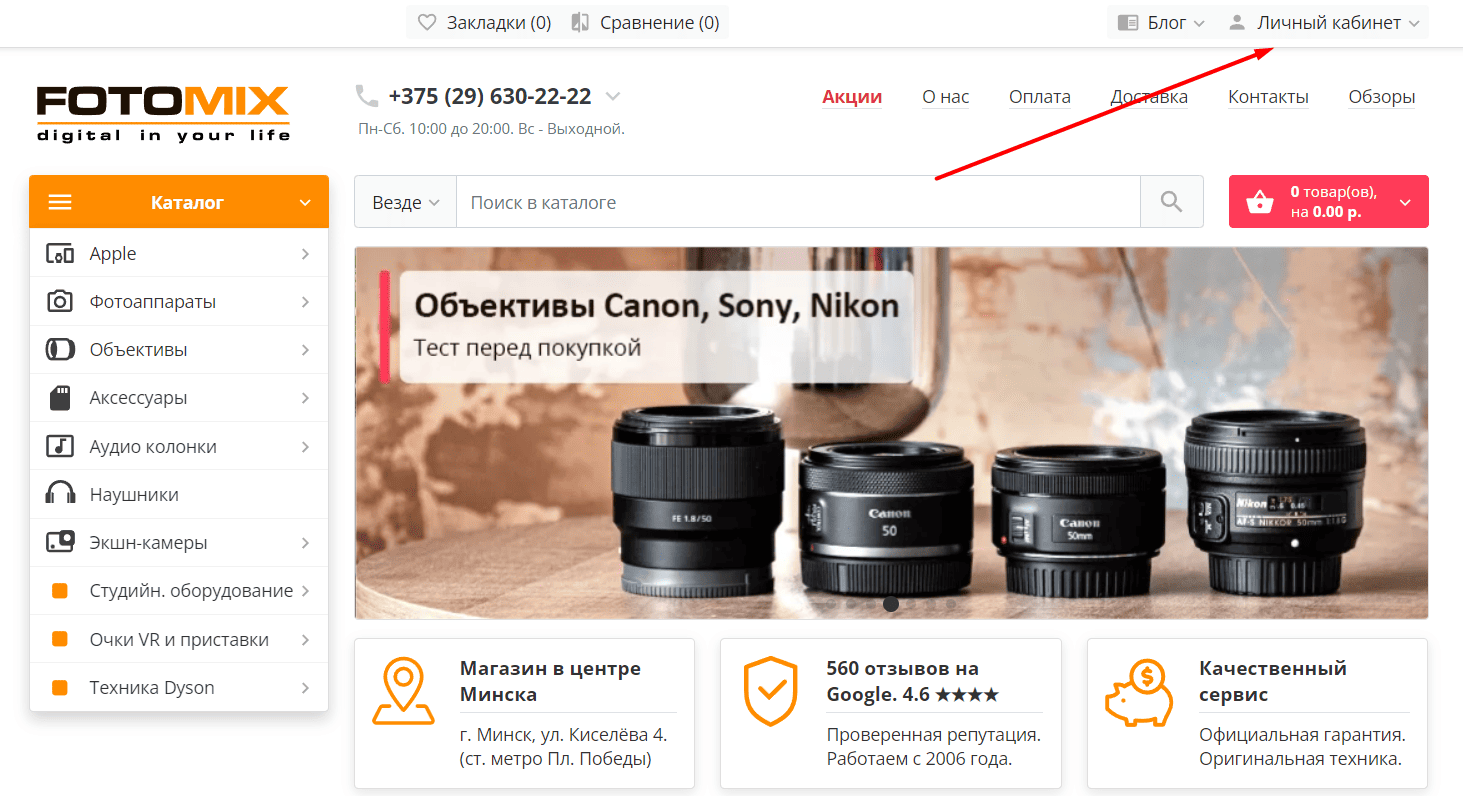Click the 0 товар(ов) cart button
This screenshot has width=1463, height=796.
pos(1328,202)
